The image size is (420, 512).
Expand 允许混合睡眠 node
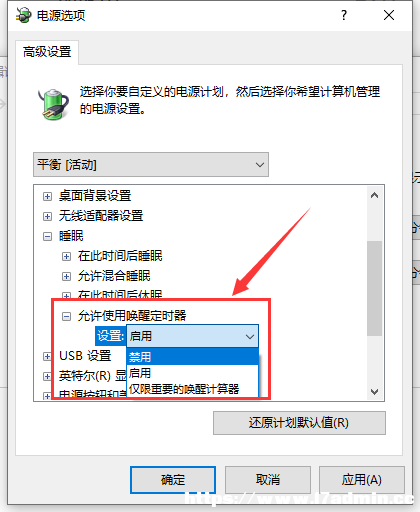66,276
